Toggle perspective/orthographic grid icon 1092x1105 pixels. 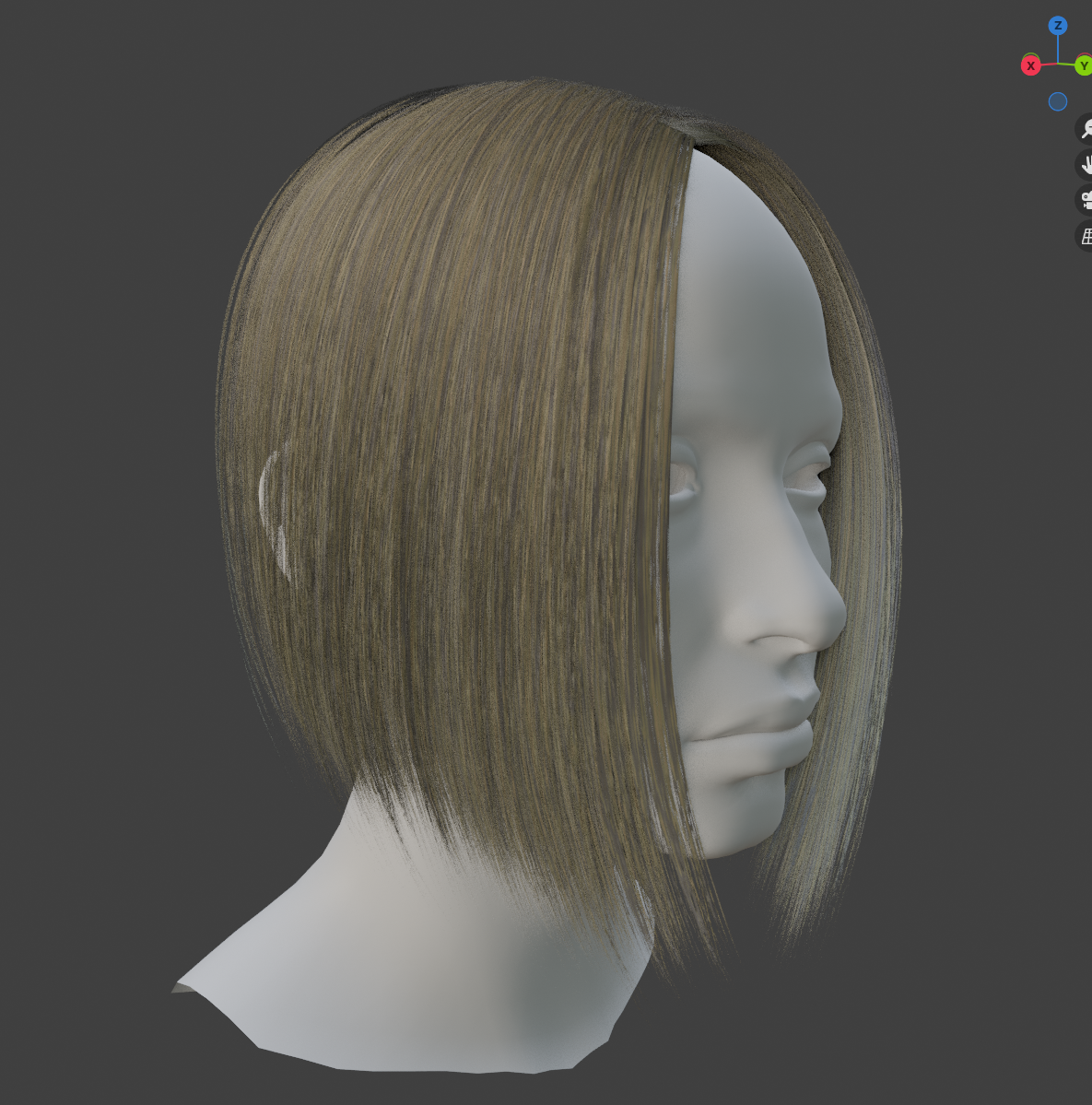pos(1086,236)
